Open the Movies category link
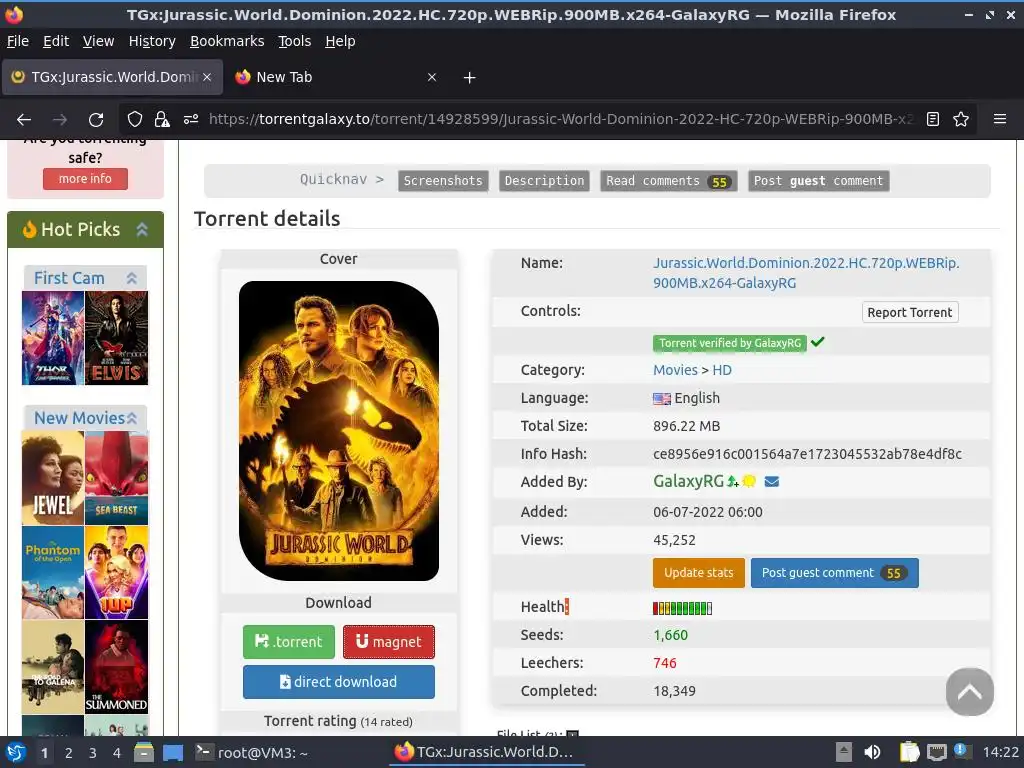 (675, 370)
